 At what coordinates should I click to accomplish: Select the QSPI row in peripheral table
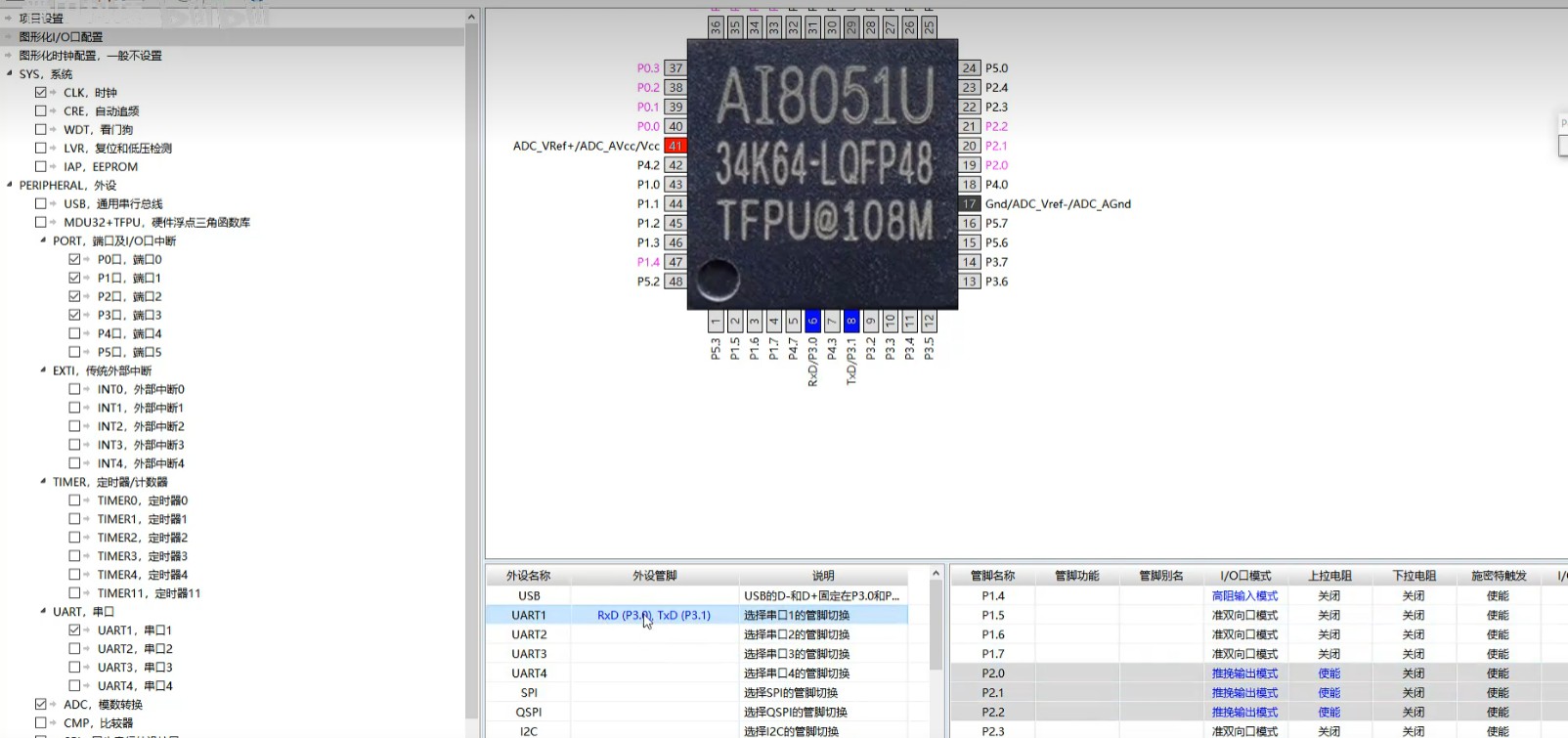[697, 712]
